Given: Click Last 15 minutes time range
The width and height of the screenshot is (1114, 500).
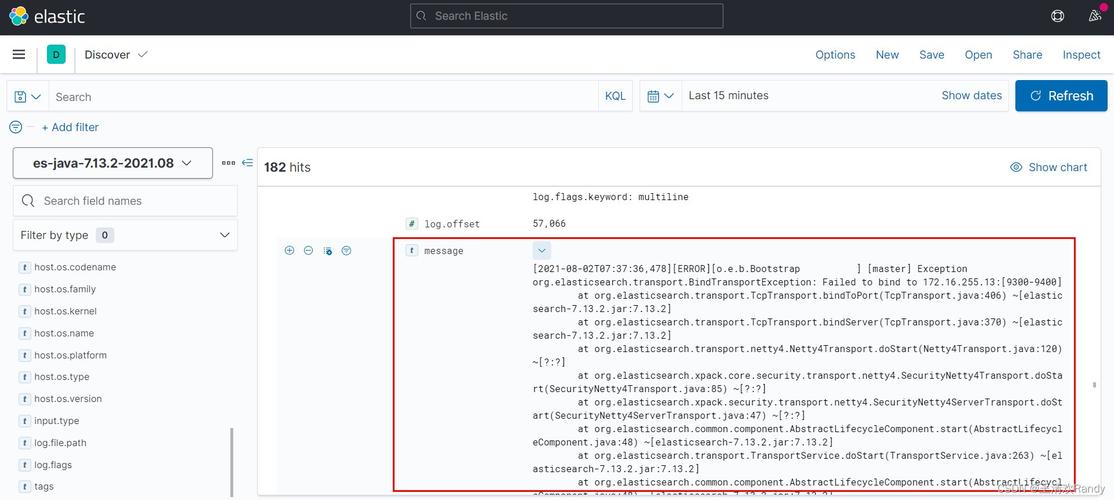Looking at the screenshot, I should pyautogui.click(x=728, y=95).
